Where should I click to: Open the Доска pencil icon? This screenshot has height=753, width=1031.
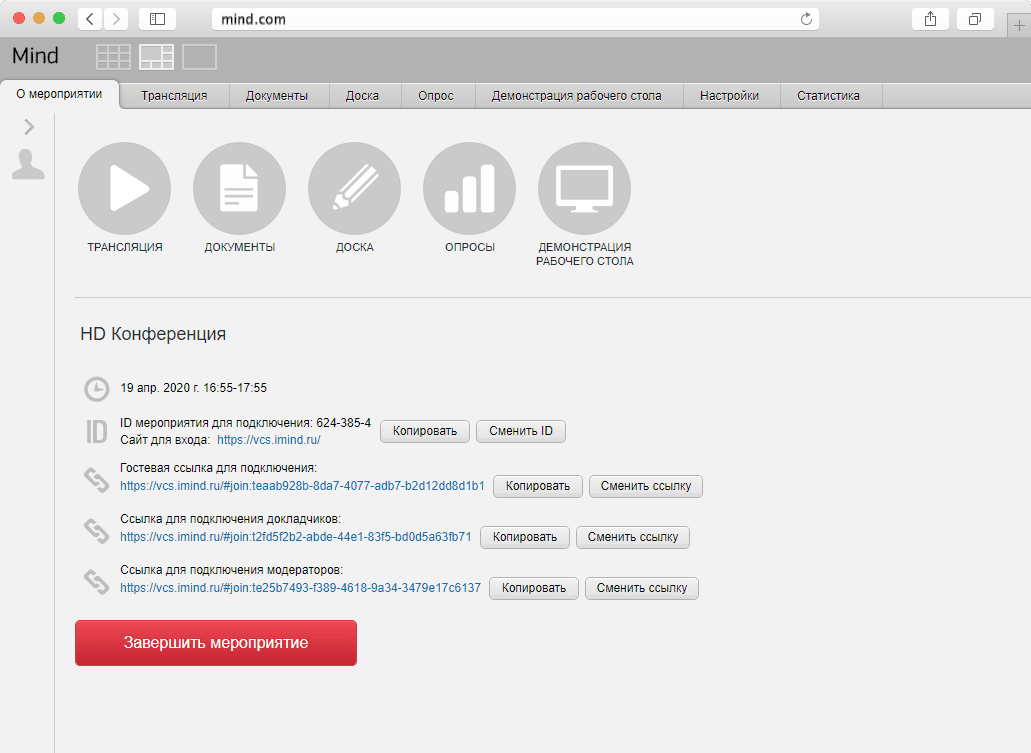click(x=354, y=188)
